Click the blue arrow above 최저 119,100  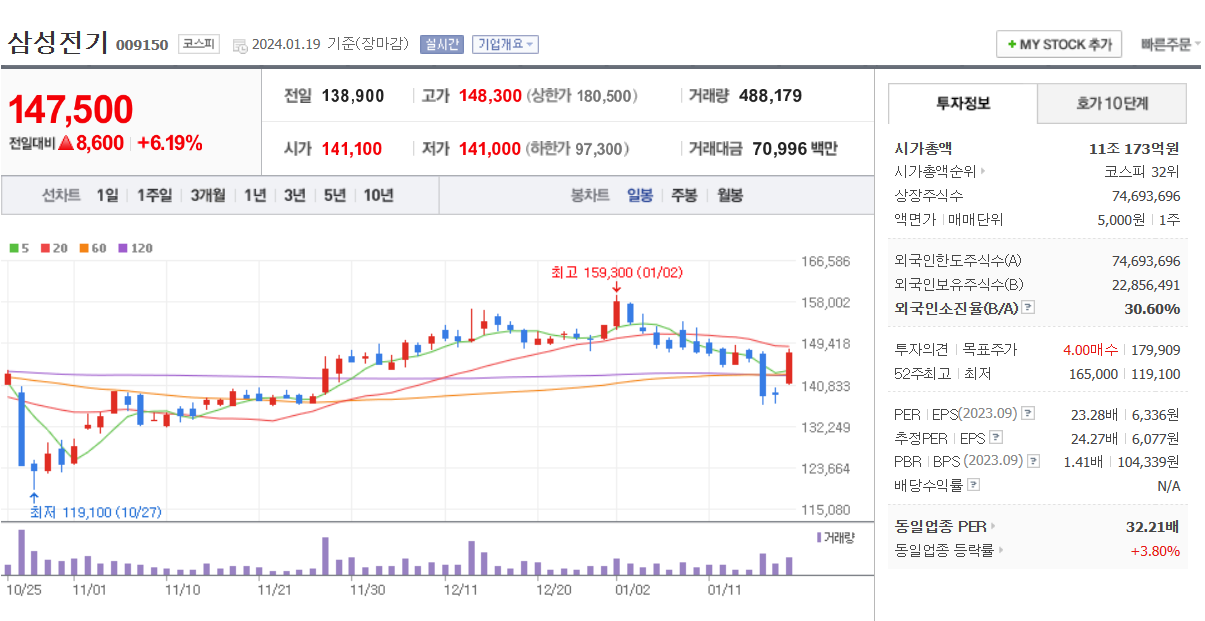[34, 497]
